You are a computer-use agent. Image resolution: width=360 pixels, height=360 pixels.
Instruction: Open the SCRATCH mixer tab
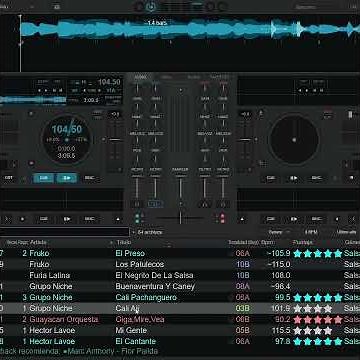tap(194, 77)
